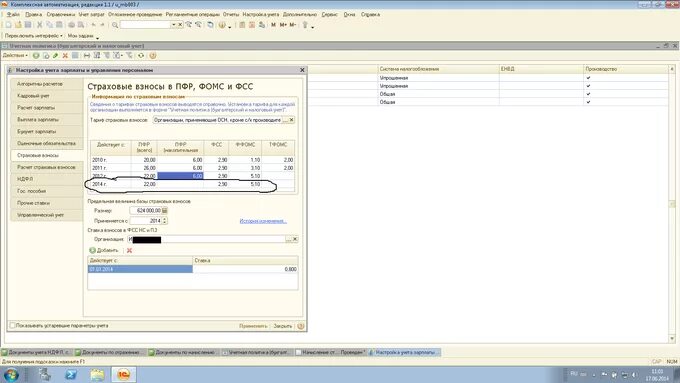Click Применяется с year spinner arrows
This screenshot has width=680, height=383.
pos(165,221)
